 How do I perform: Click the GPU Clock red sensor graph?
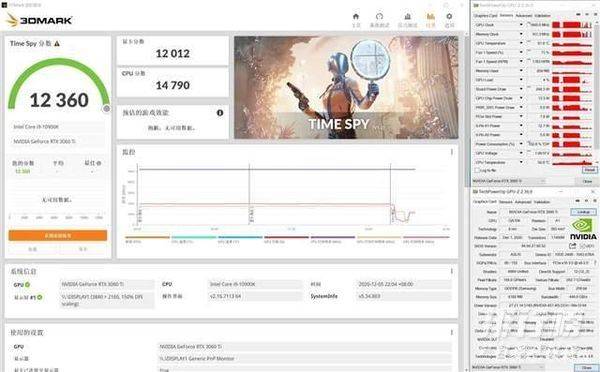tap(572, 25)
